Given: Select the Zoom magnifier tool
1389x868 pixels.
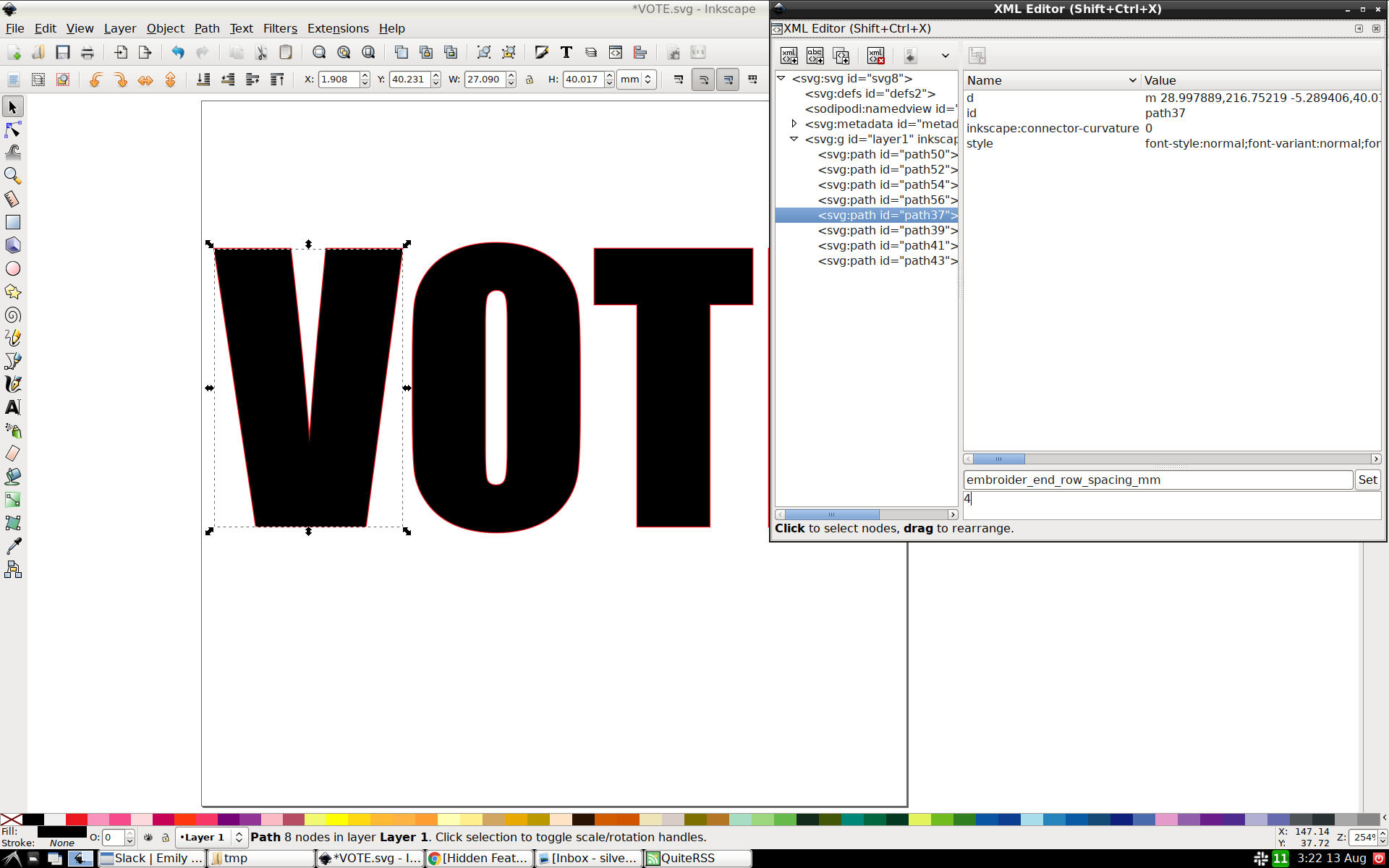Looking at the screenshot, I should point(13,176).
